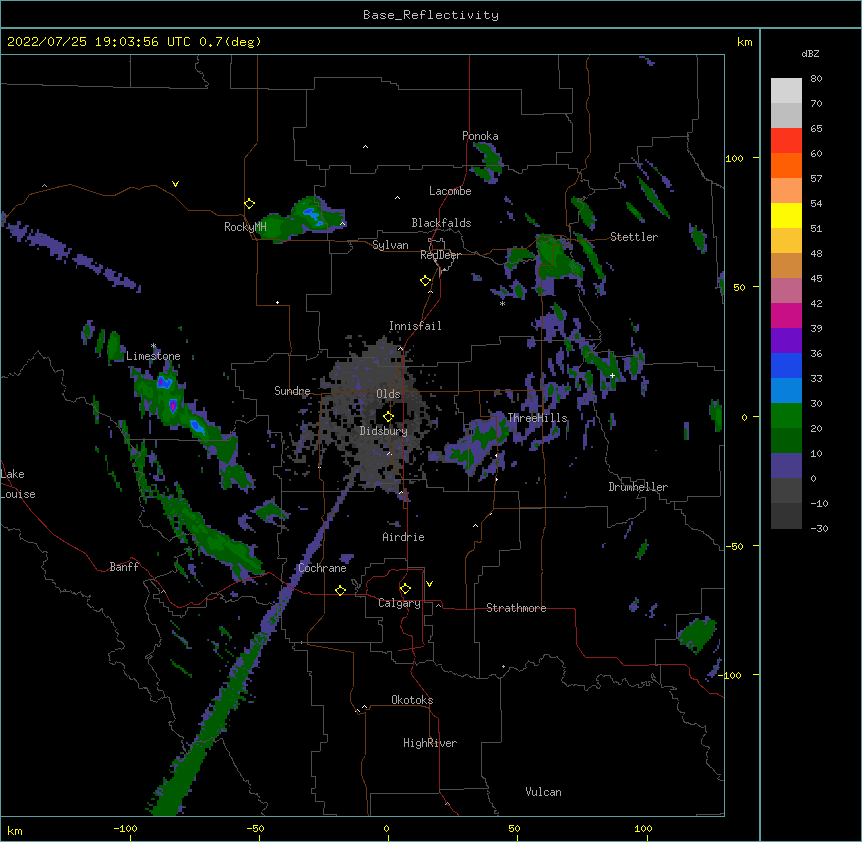This screenshot has height=842, width=862.
Task: Click the yellow diamond marker south of RedDeer
Action: 426,281
